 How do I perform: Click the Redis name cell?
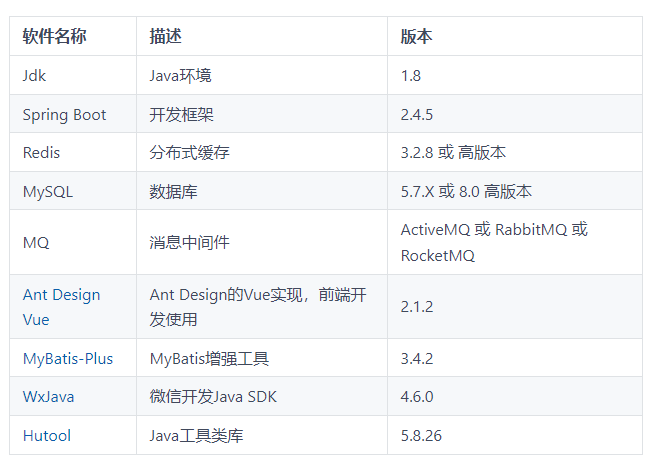coord(41,152)
